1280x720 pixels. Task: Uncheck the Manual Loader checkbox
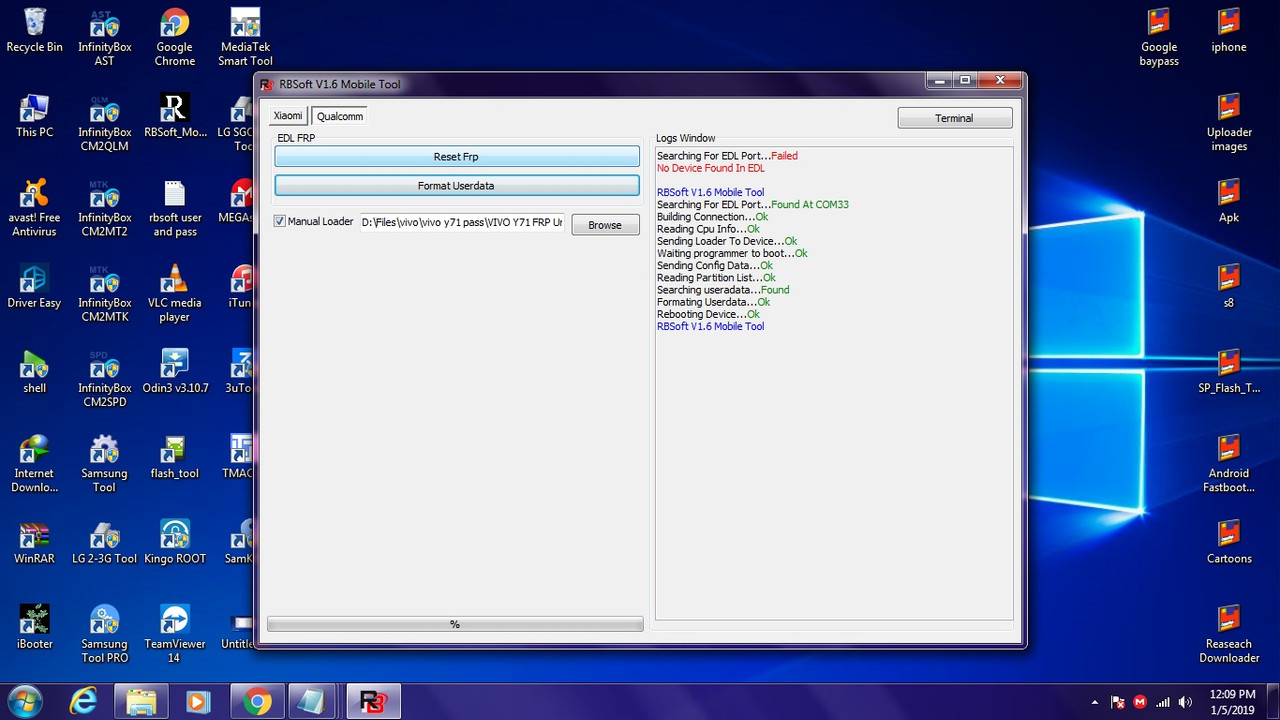click(x=280, y=222)
